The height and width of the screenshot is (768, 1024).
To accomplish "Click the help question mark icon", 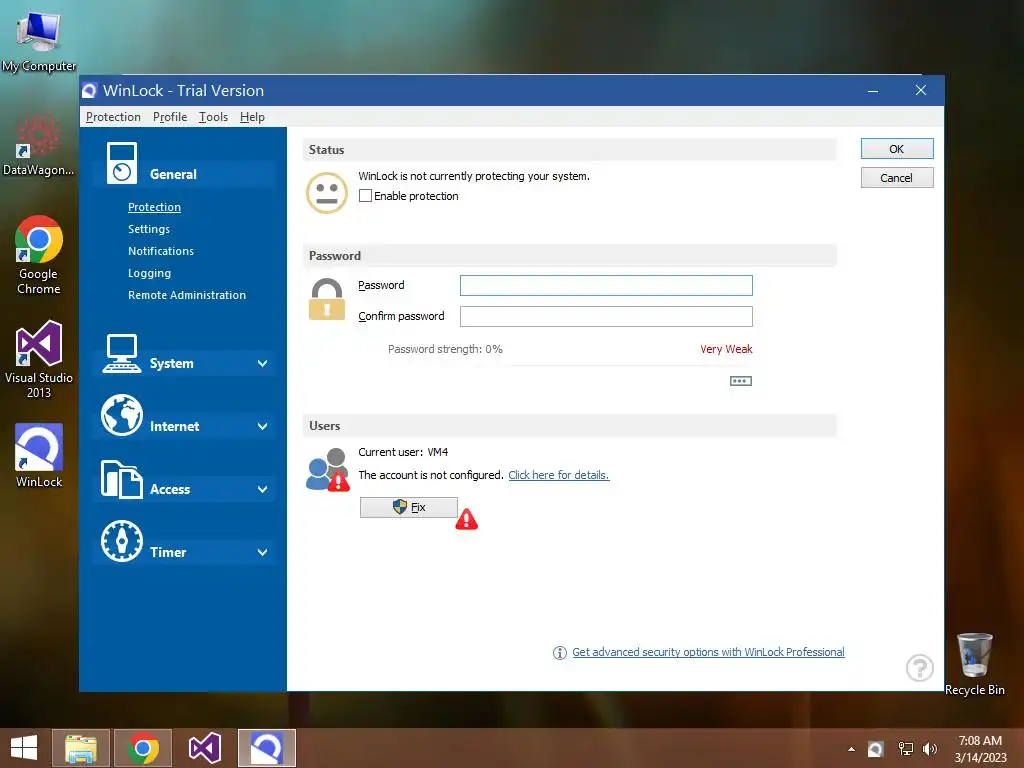I will coord(920,667).
